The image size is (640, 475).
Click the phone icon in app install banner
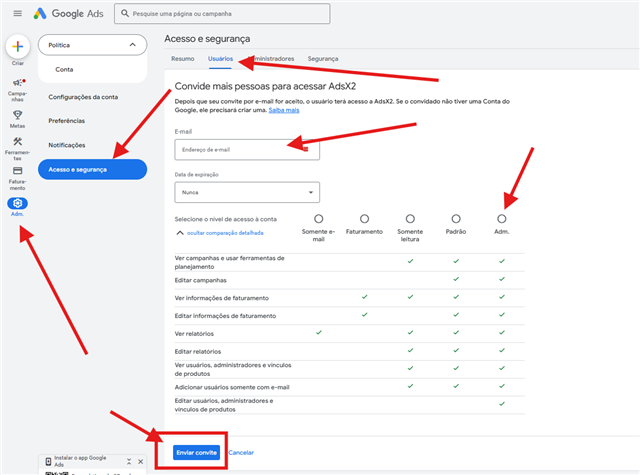(x=48, y=462)
